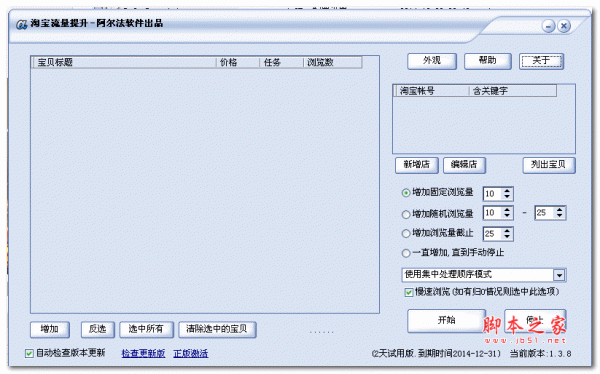Image resolution: width=600 pixels, height=374 pixels.
Task: Click the 帮助 help button
Action: tap(488, 61)
